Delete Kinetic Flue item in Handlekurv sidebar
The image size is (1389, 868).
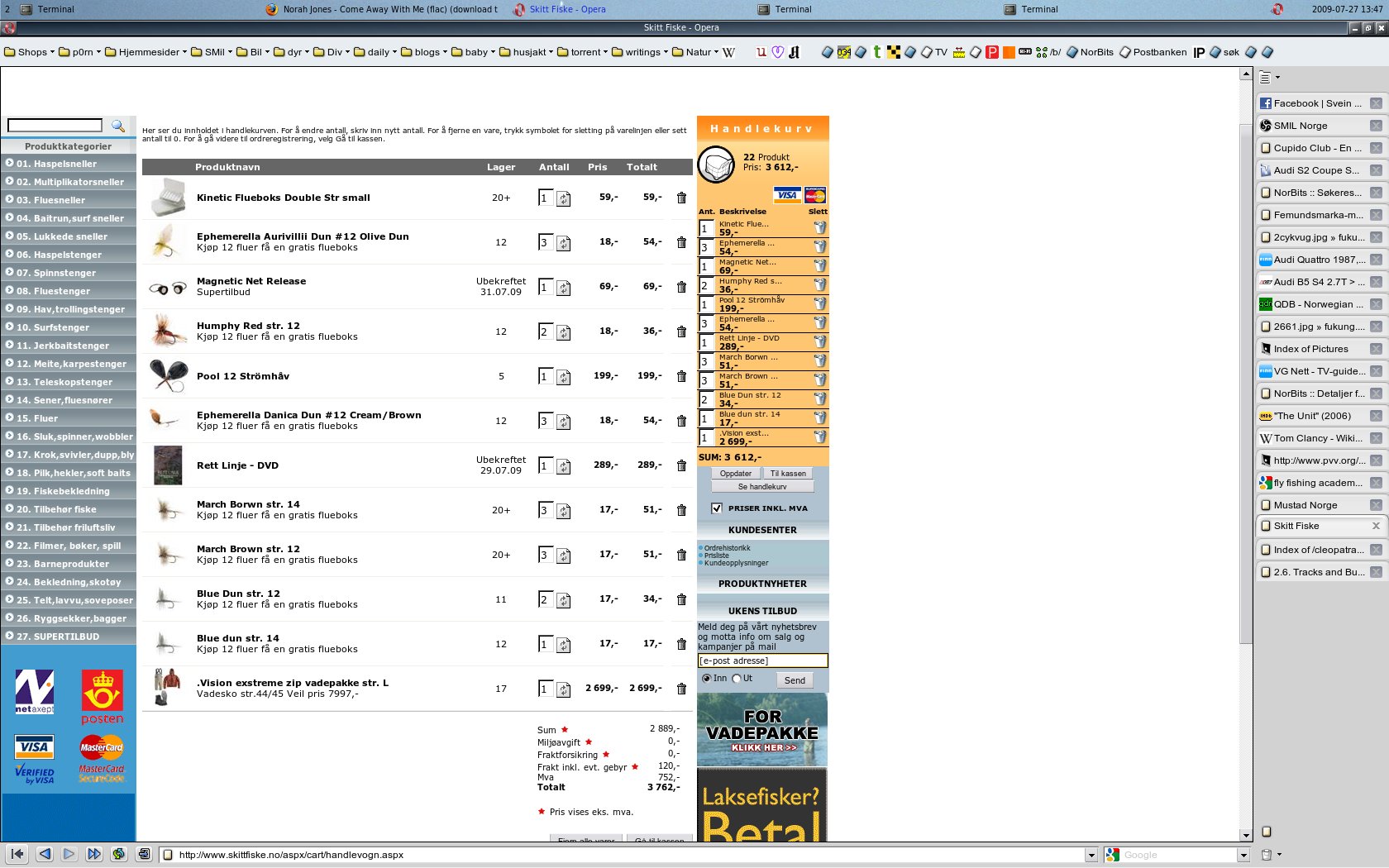pyautogui.click(x=819, y=227)
